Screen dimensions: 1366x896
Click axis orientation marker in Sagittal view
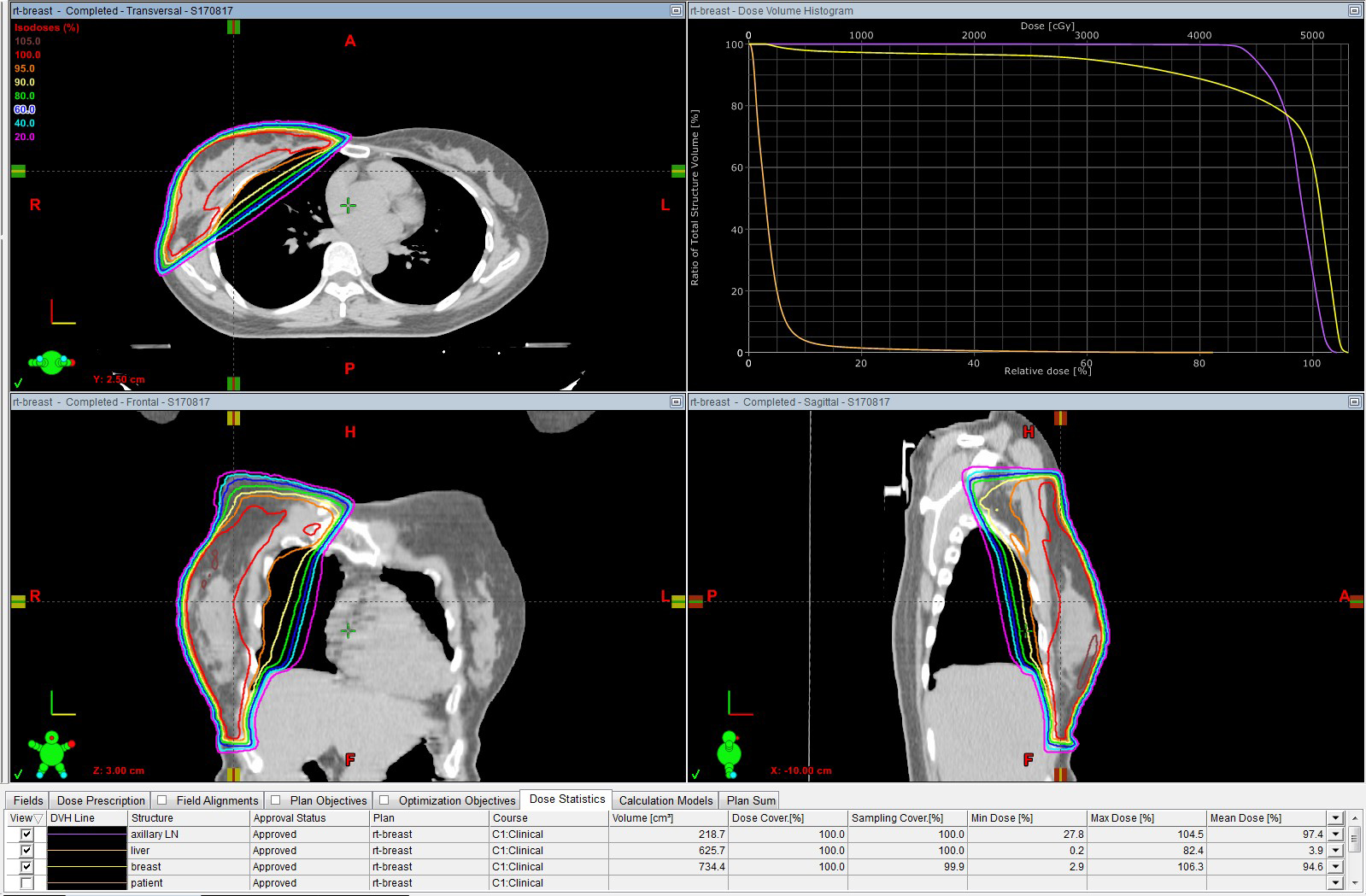pos(741,703)
